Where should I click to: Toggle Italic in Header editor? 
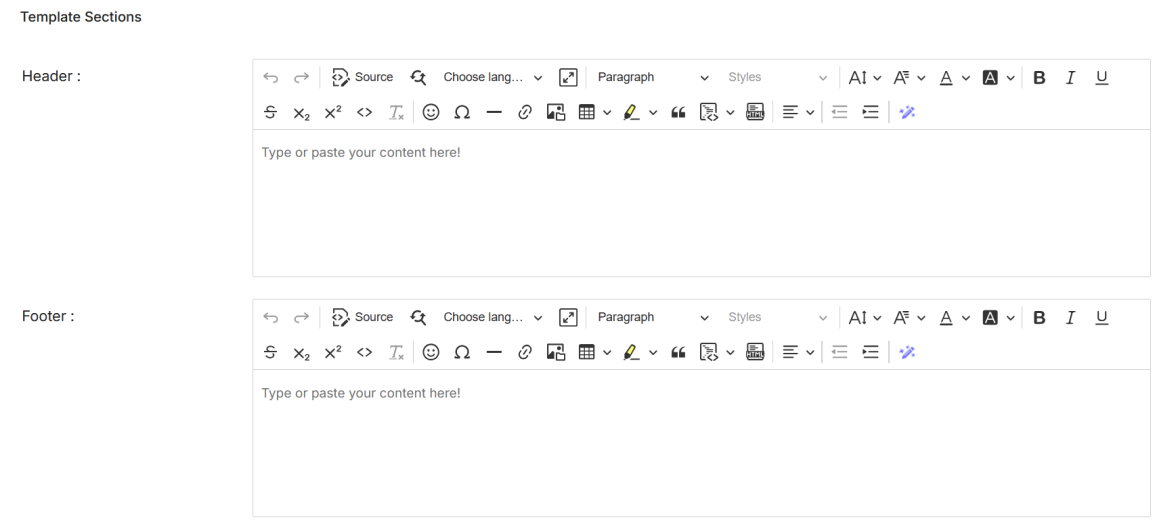click(x=1070, y=77)
